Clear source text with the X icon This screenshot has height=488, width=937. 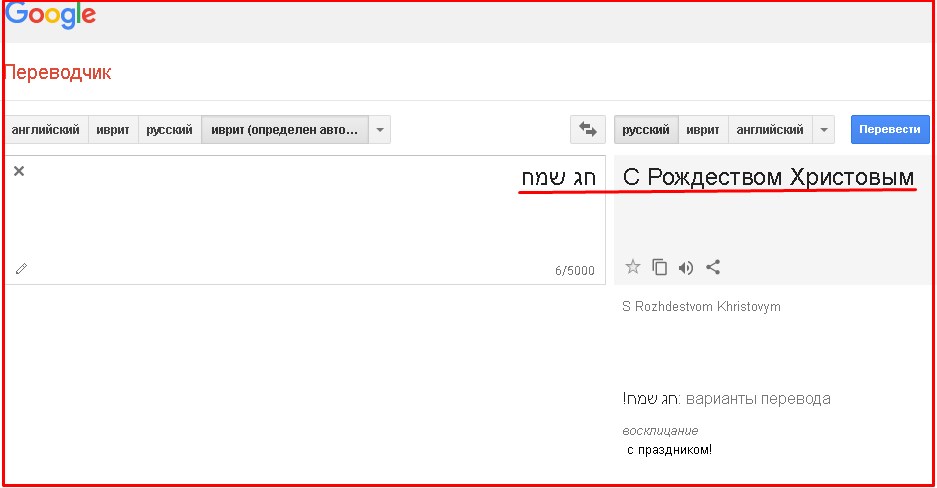19,171
